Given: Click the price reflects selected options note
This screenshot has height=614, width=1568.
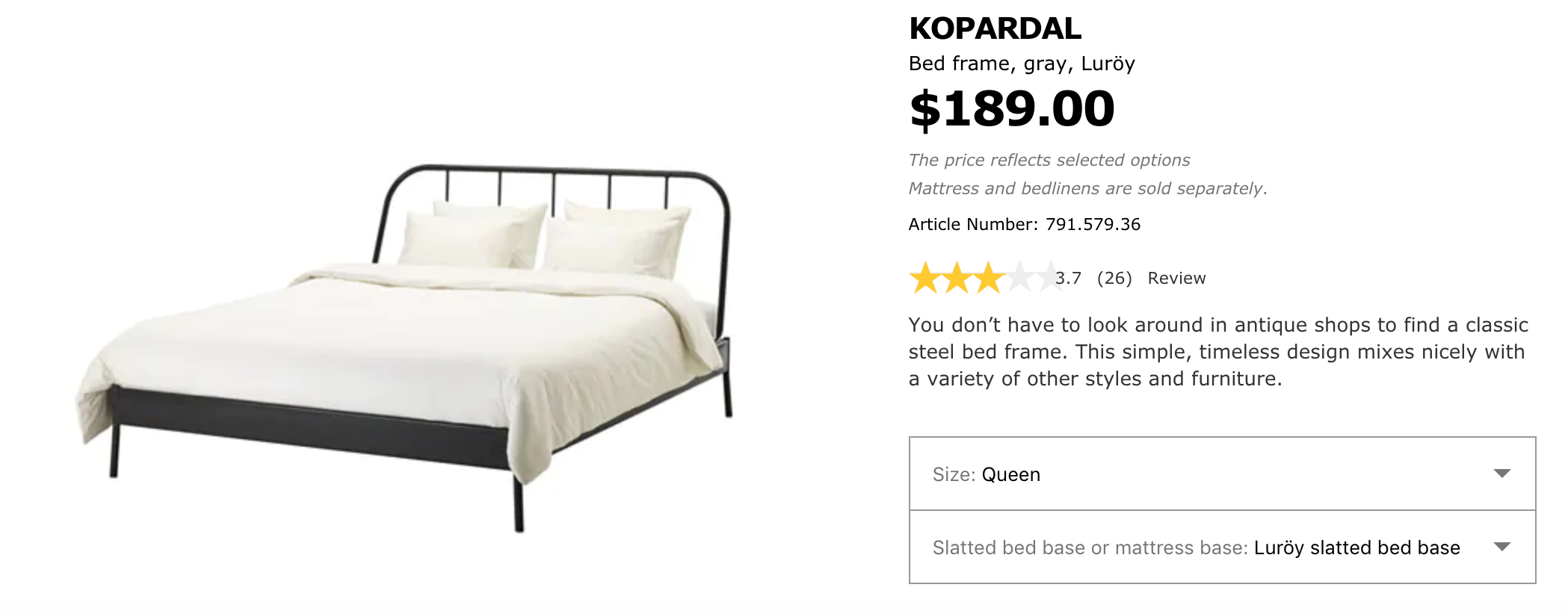Looking at the screenshot, I should tap(1049, 160).
